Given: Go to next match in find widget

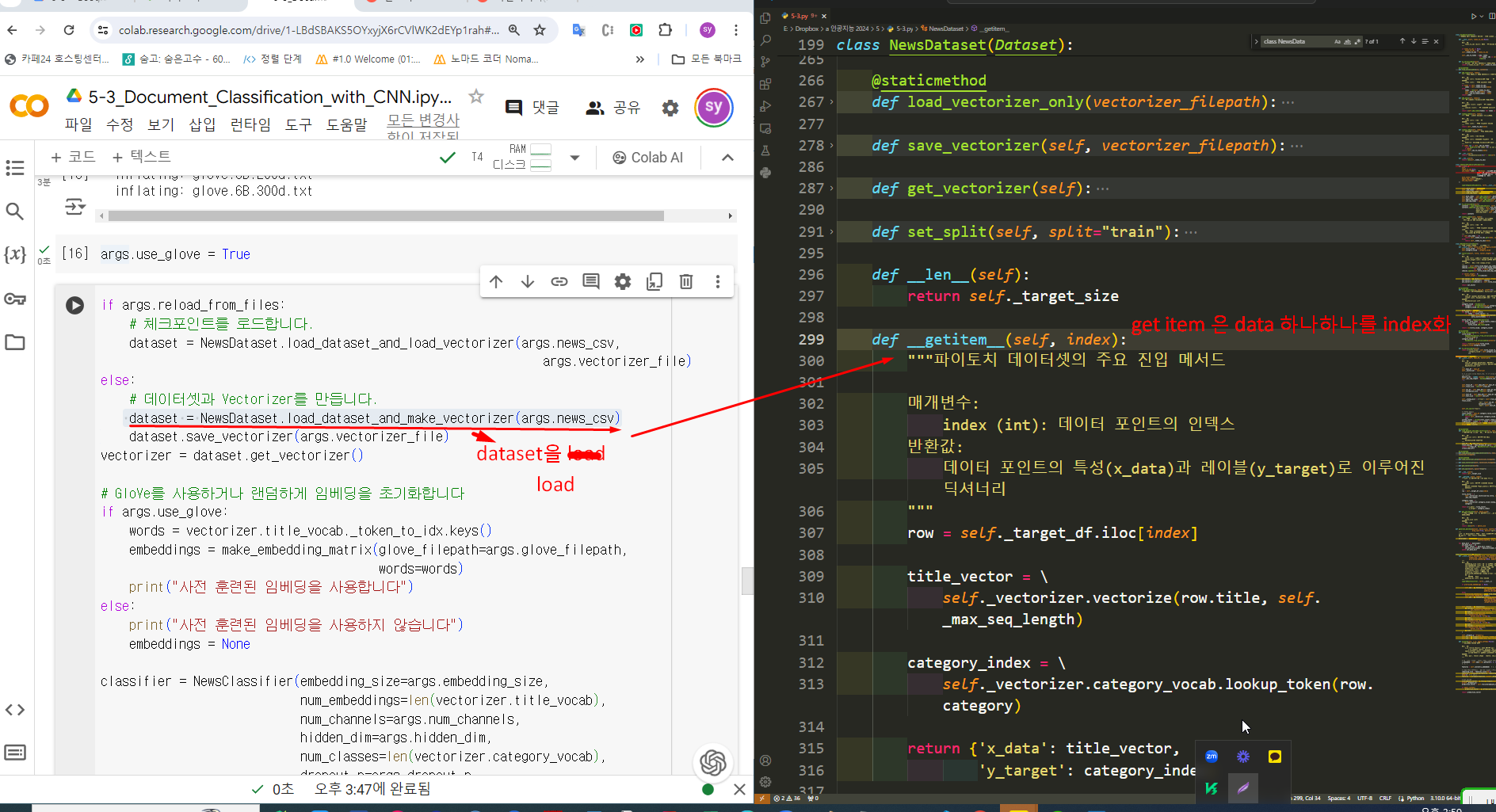Looking at the screenshot, I should tap(1414, 41).
